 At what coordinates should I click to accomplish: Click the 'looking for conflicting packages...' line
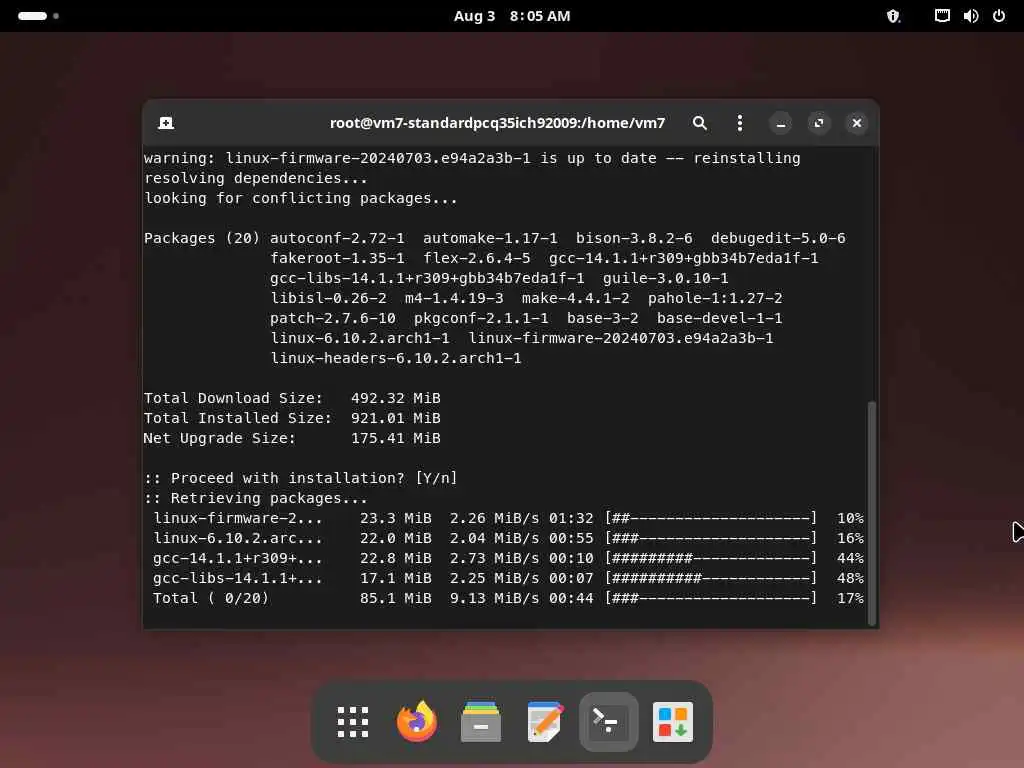pos(300,198)
